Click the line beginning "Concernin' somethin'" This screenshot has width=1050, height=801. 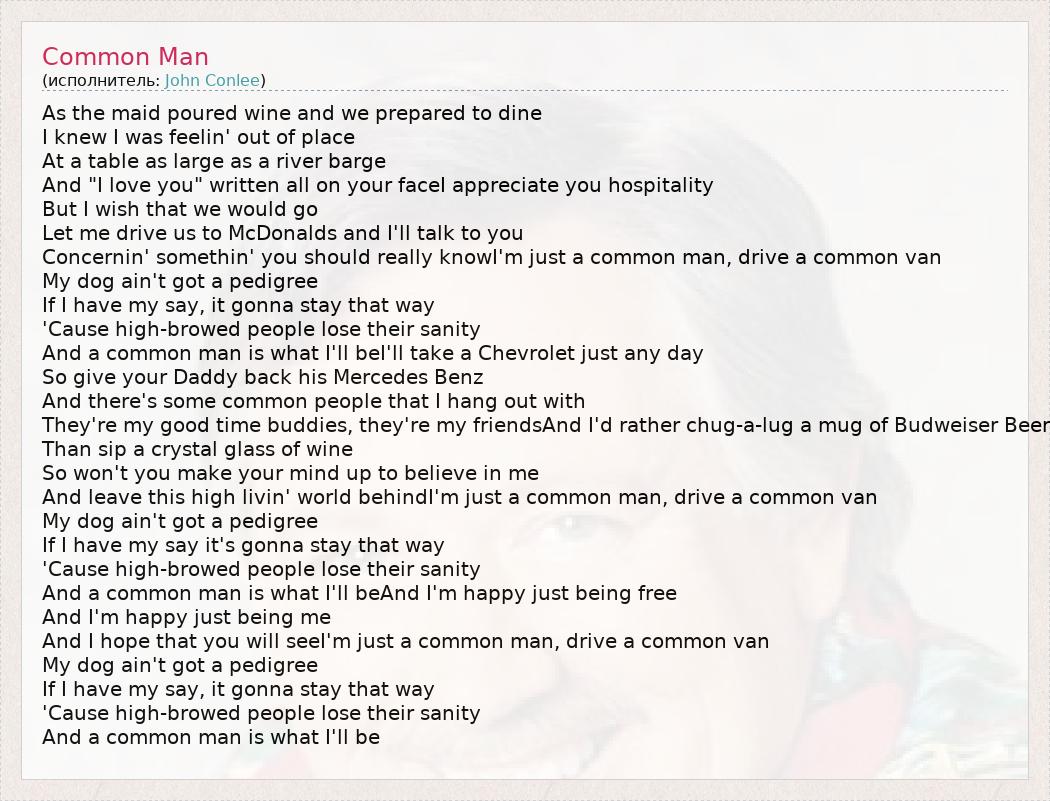(x=491, y=257)
